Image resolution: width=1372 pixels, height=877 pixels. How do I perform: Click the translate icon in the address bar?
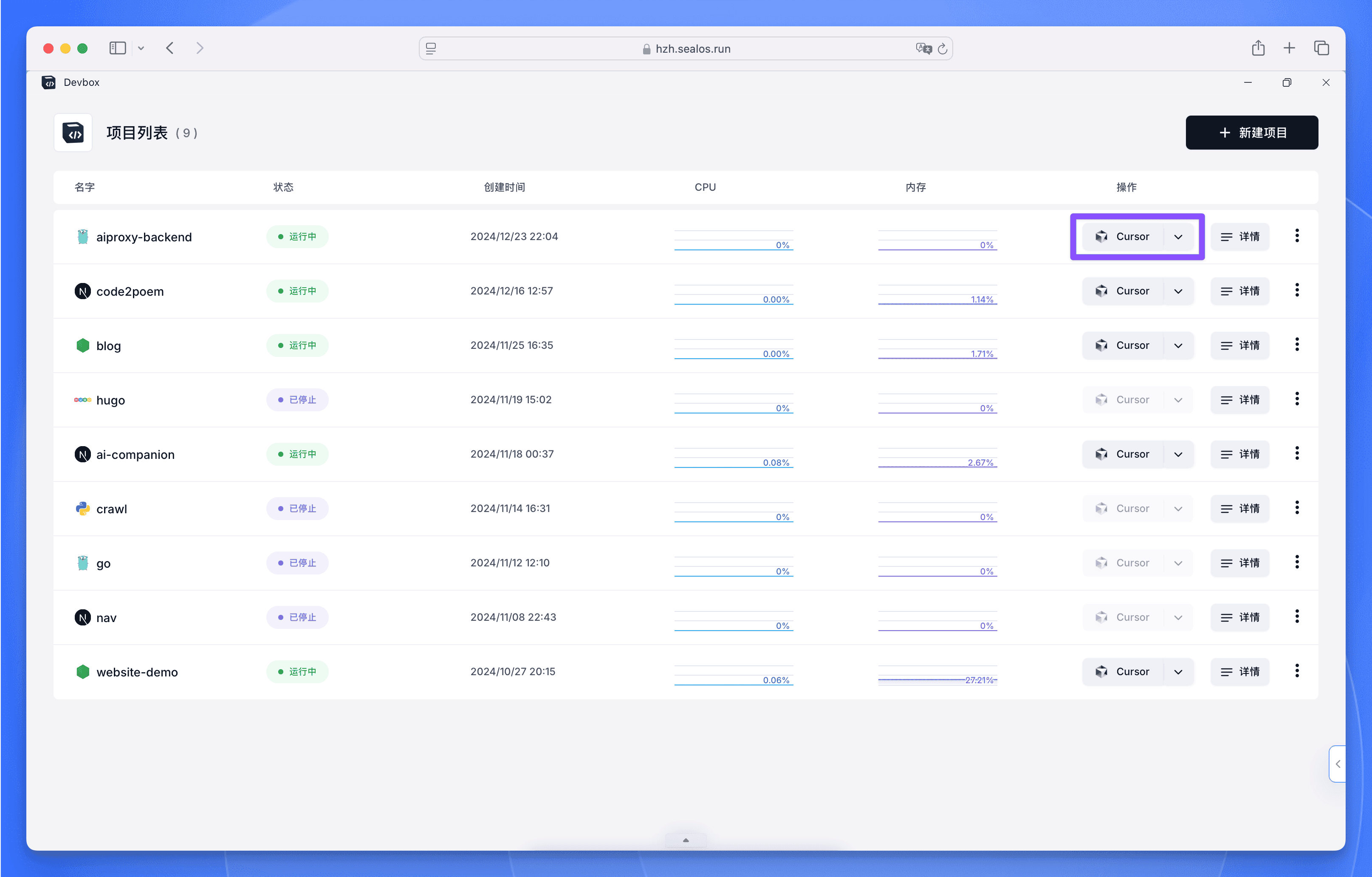[x=923, y=48]
